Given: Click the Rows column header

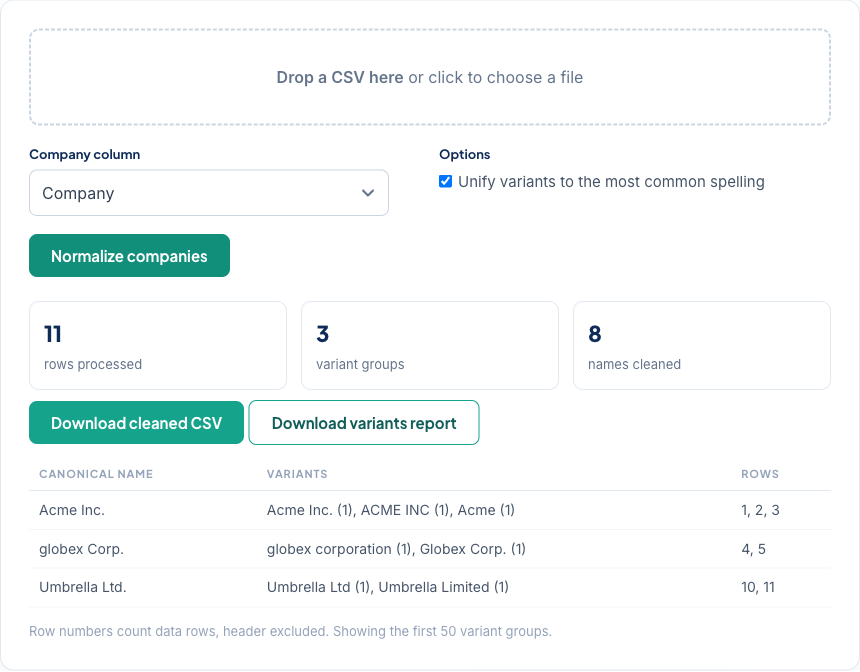Looking at the screenshot, I should (760, 474).
